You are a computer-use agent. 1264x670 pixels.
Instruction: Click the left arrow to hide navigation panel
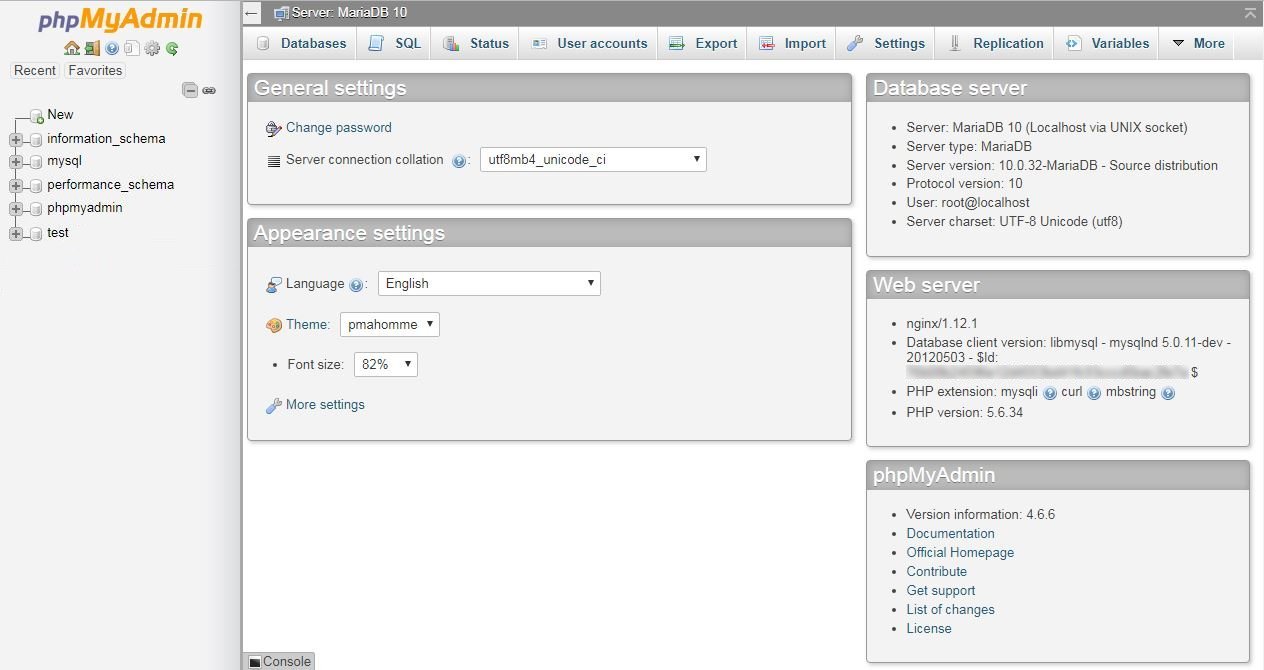click(x=253, y=13)
